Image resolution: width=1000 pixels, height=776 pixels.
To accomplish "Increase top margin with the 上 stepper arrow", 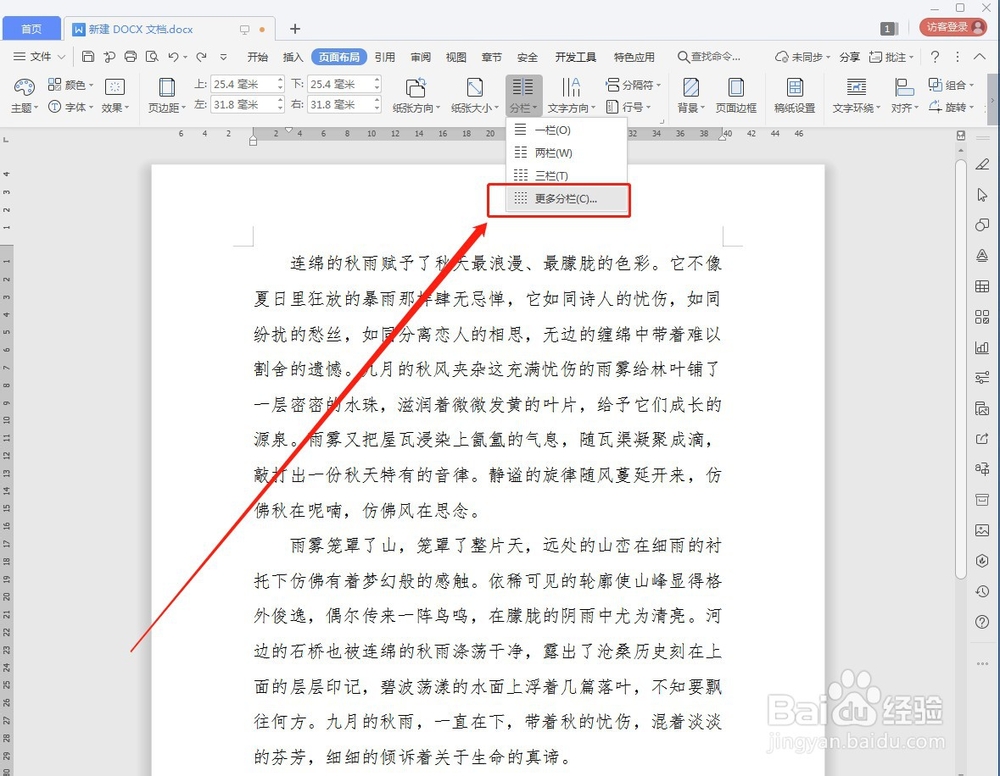I will pyautogui.click(x=281, y=80).
